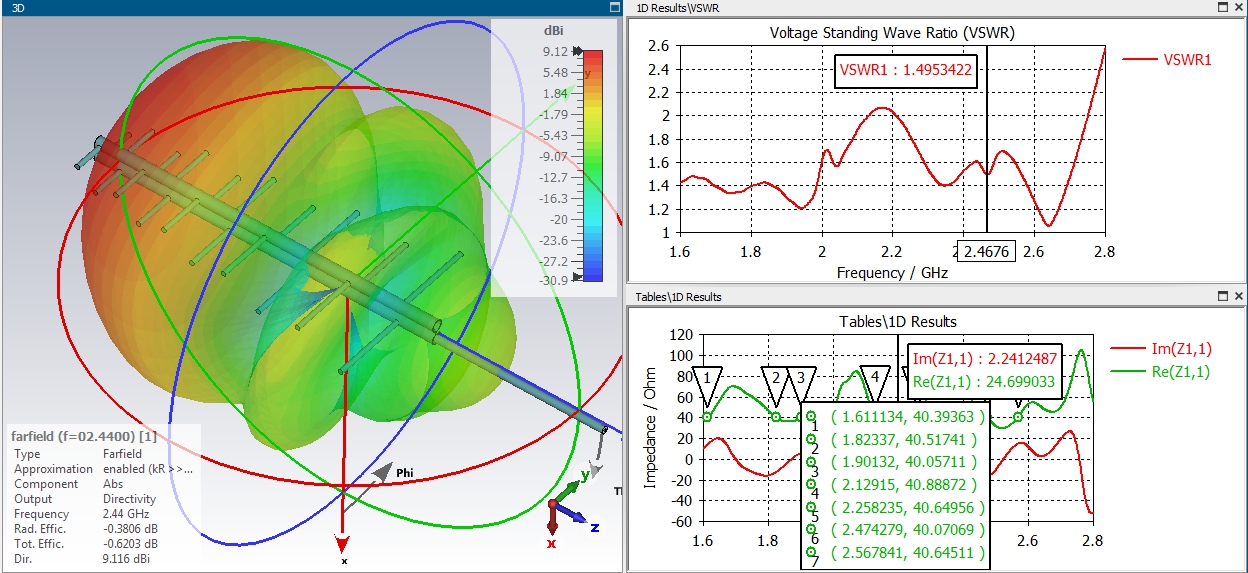Click the VSWR1 : 1.4953422 marker box
Viewport: 1248px width, 573px height.
[906, 70]
